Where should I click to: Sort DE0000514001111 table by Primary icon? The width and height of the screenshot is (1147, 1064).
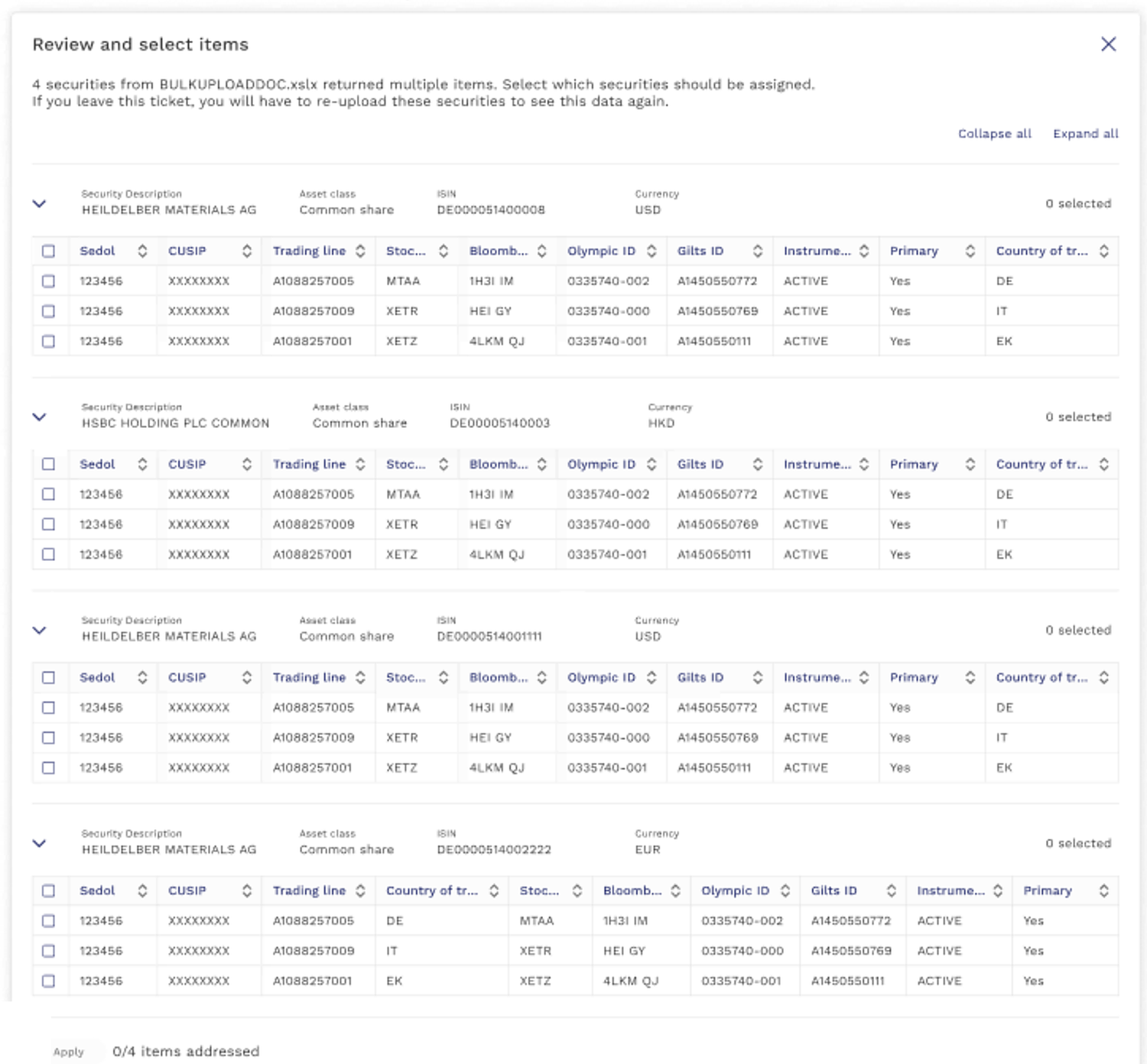coord(970,677)
